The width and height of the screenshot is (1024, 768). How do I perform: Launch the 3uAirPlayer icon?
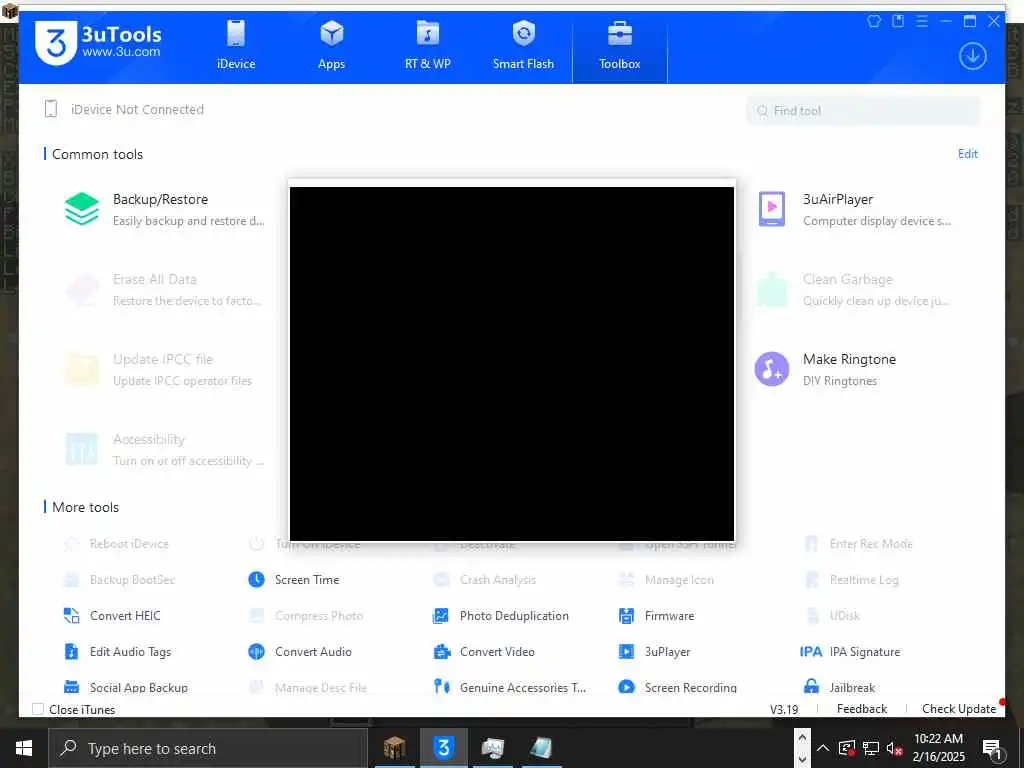tap(772, 209)
